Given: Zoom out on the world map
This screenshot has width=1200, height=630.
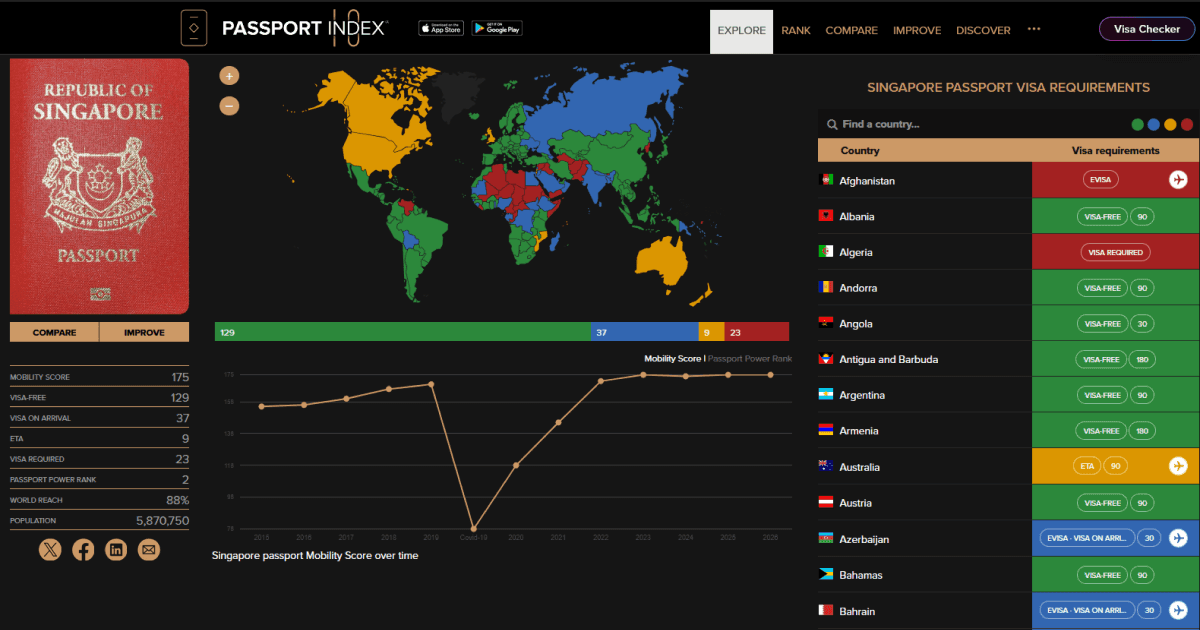Looking at the screenshot, I should click(x=229, y=105).
